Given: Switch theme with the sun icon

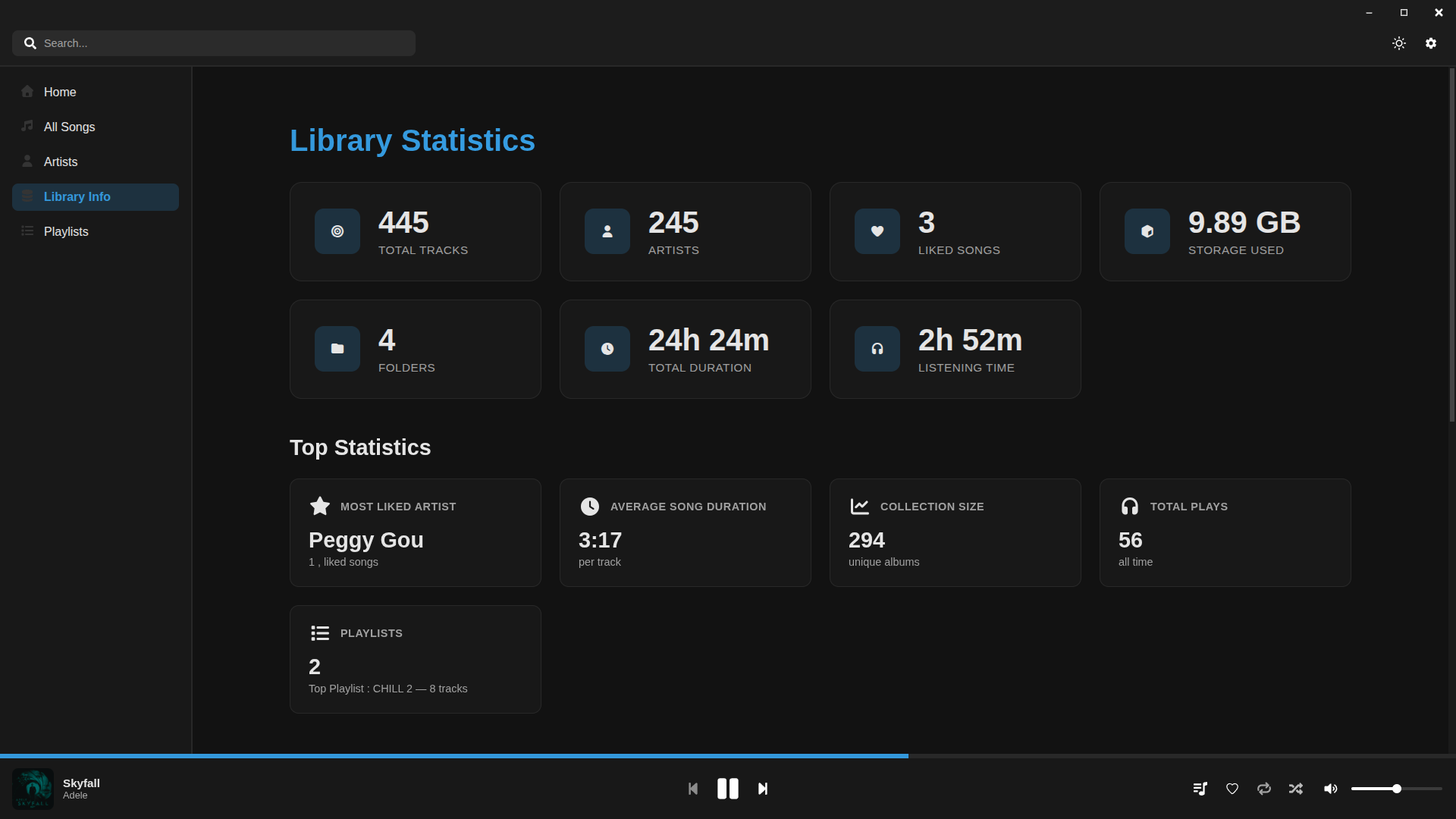Looking at the screenshot, I should pyautogui.click(x=1399, y=43).
